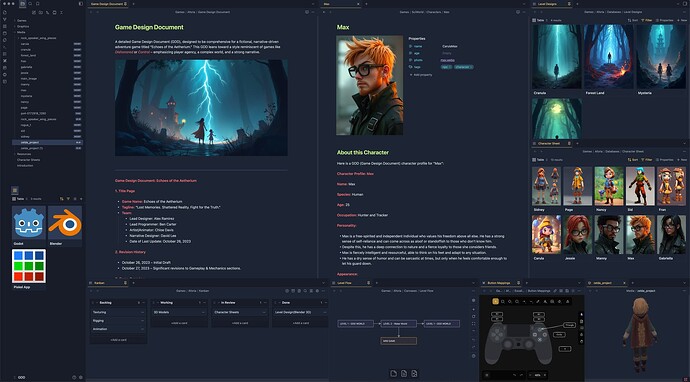
Task: Unpin the Level Designs tab
Action: pos(569,4)
